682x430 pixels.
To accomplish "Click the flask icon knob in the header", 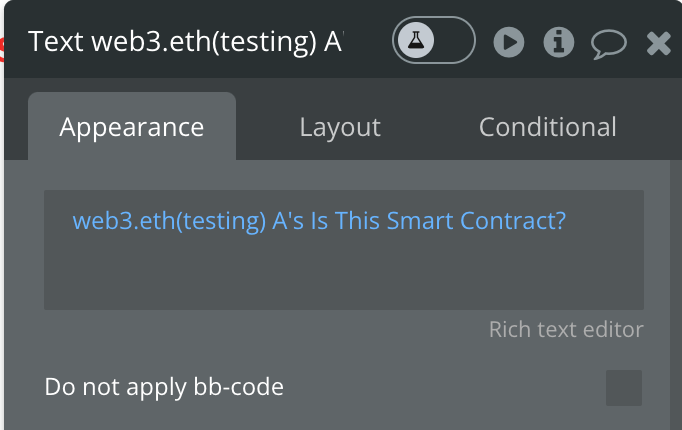I will pos(416,40).
